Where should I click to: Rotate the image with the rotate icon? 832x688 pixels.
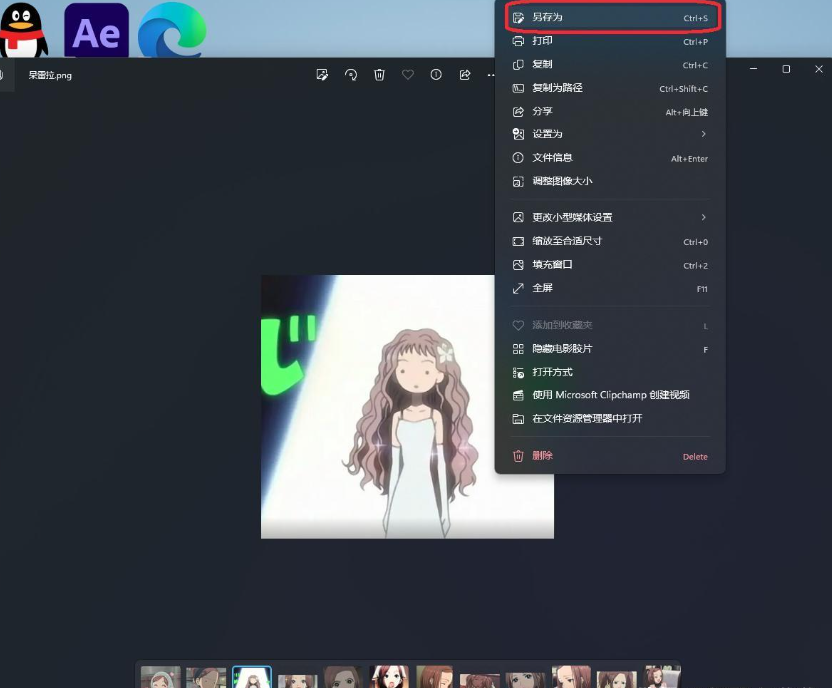click(x=351, y=75)
